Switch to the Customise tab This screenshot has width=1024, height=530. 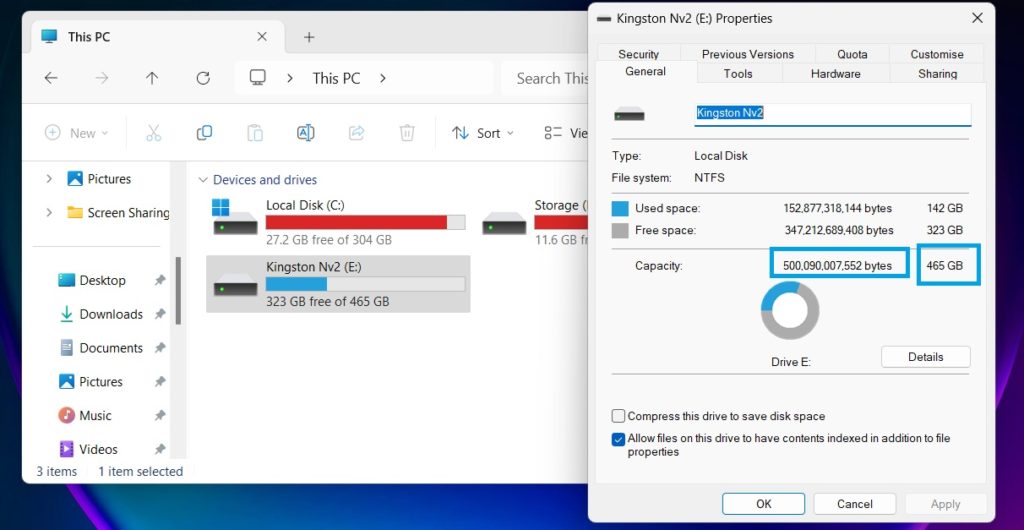click(x=936, y=54)
